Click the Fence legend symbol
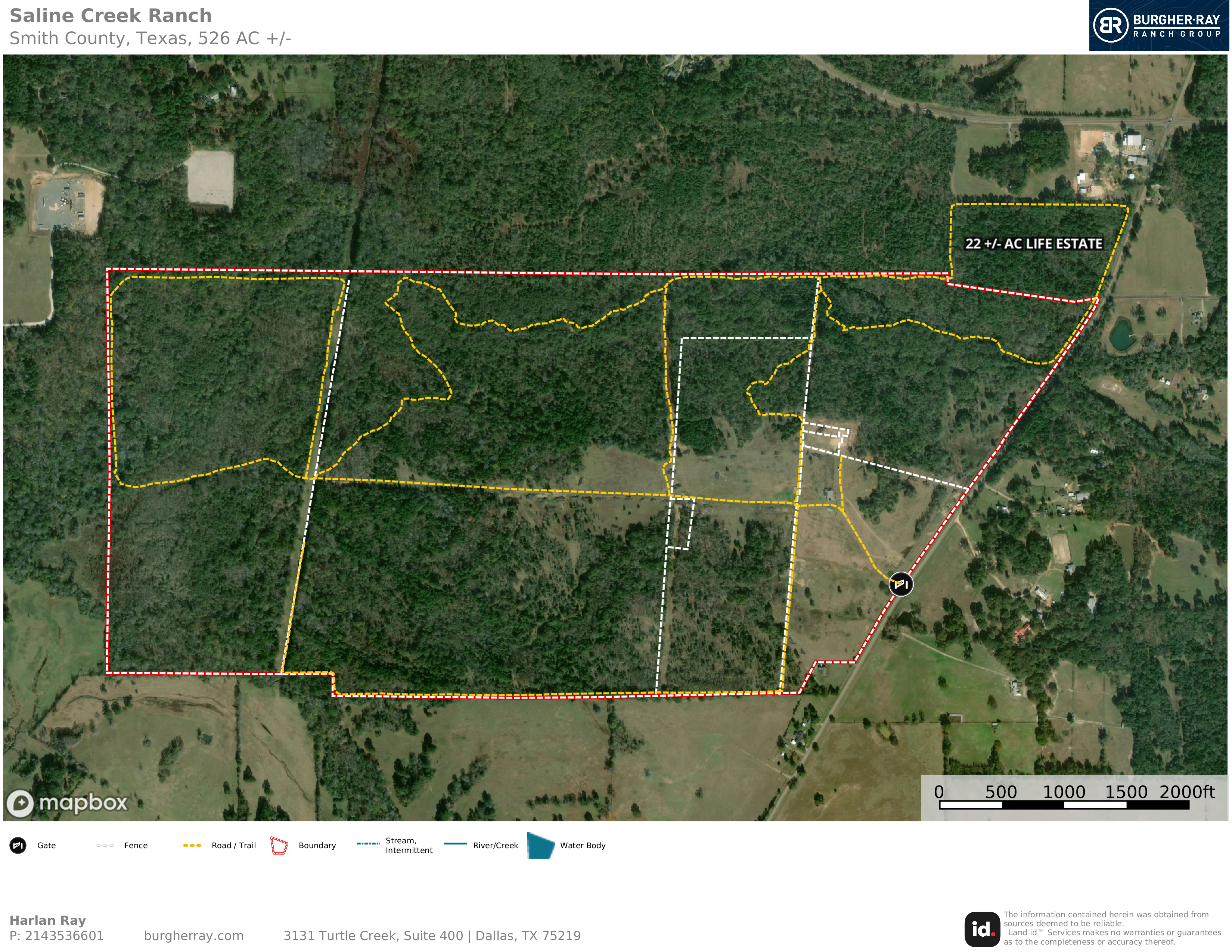This screenshot has height=952, width=1232. [105, 845]
